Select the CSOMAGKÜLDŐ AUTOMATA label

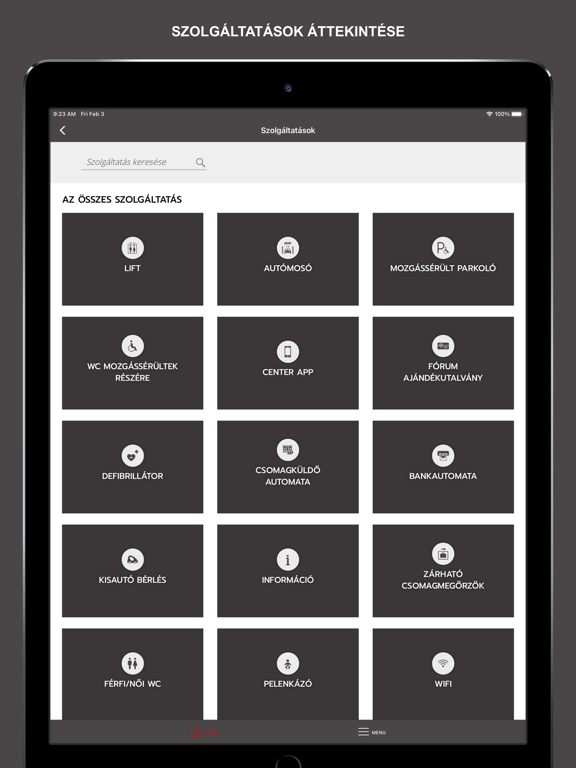point(288,476)
